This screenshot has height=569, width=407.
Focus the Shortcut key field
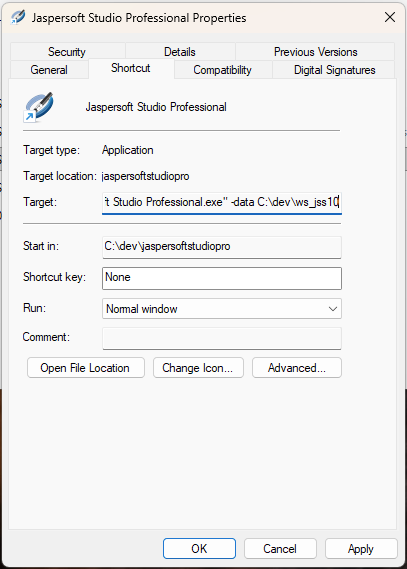tap(222, 278)
